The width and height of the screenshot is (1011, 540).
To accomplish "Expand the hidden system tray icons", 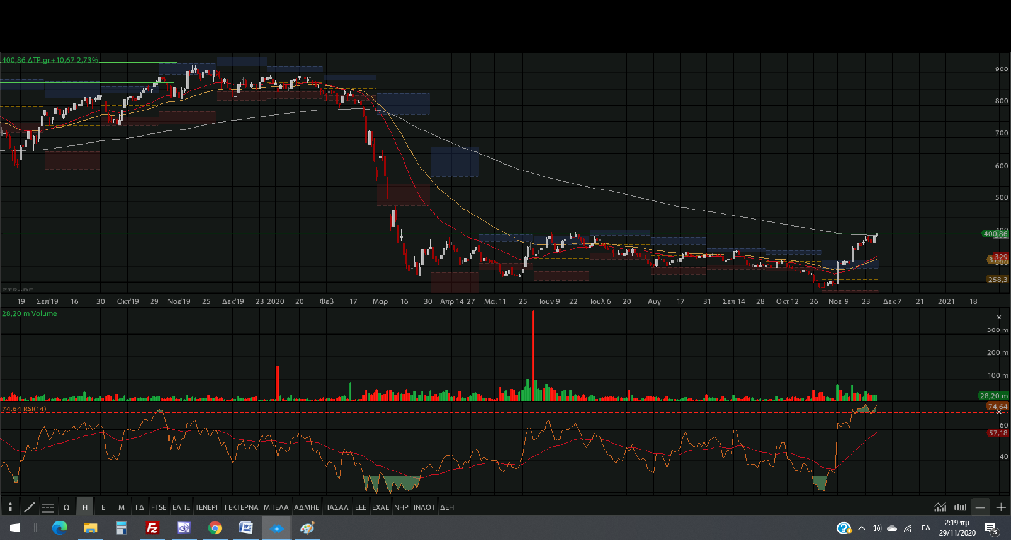I will coord(863,528).
